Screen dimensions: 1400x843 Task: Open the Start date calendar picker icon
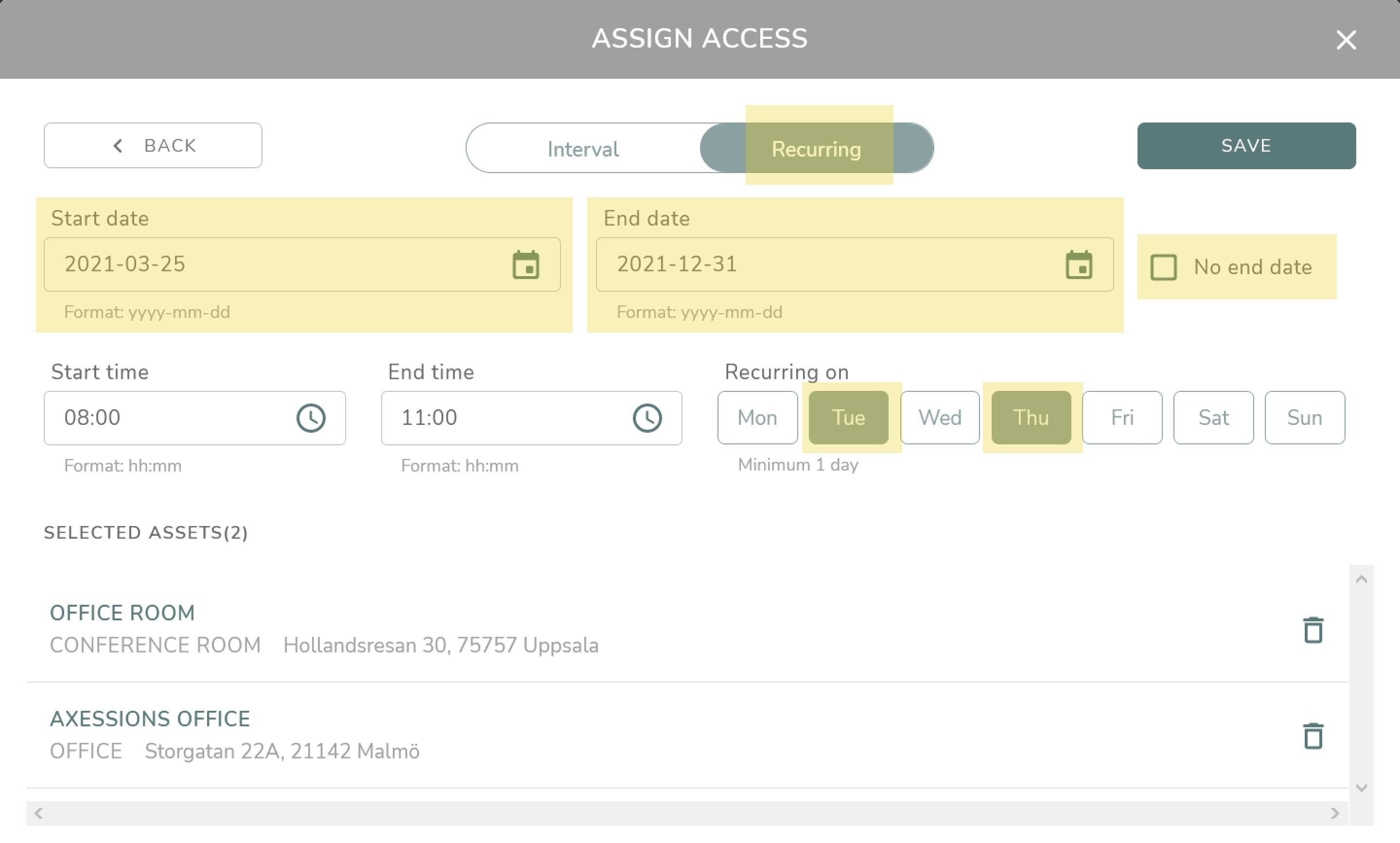525,265
